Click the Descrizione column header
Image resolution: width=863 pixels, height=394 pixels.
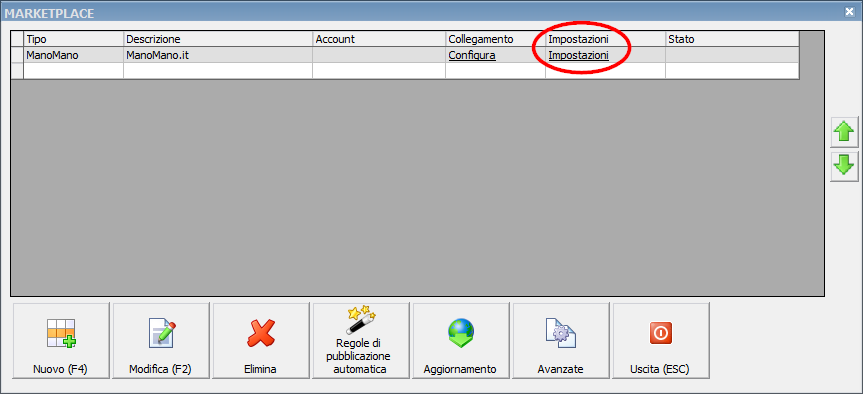click(218, 39)
